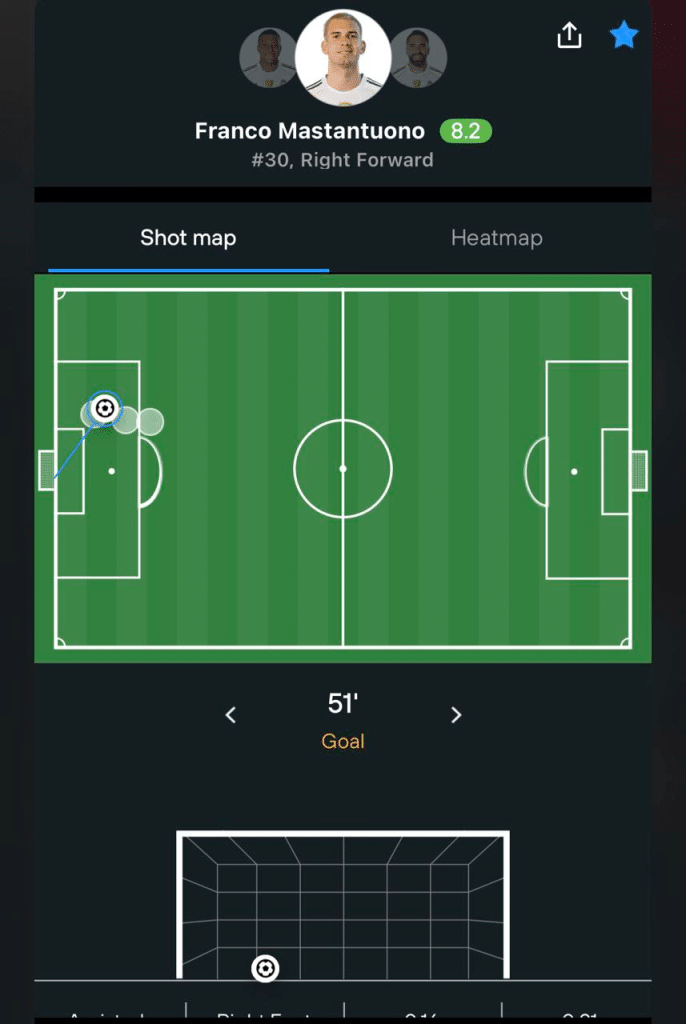Click the Franco Mastantuono name

coord(309,131)
